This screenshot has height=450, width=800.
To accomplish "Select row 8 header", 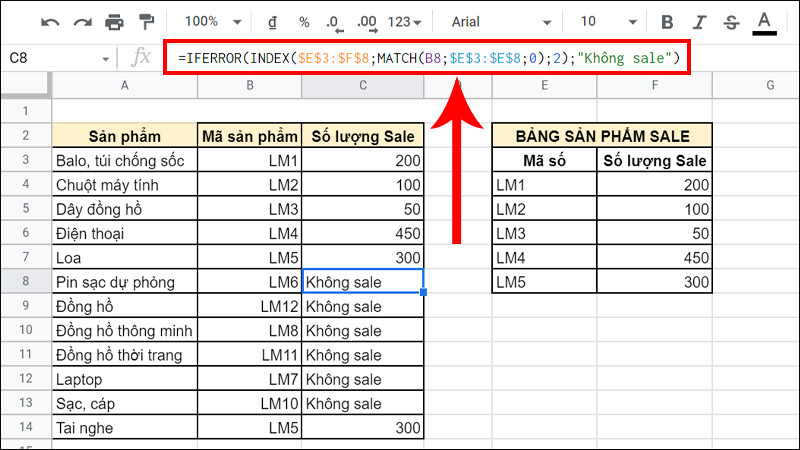I will (x=26, y=281).
